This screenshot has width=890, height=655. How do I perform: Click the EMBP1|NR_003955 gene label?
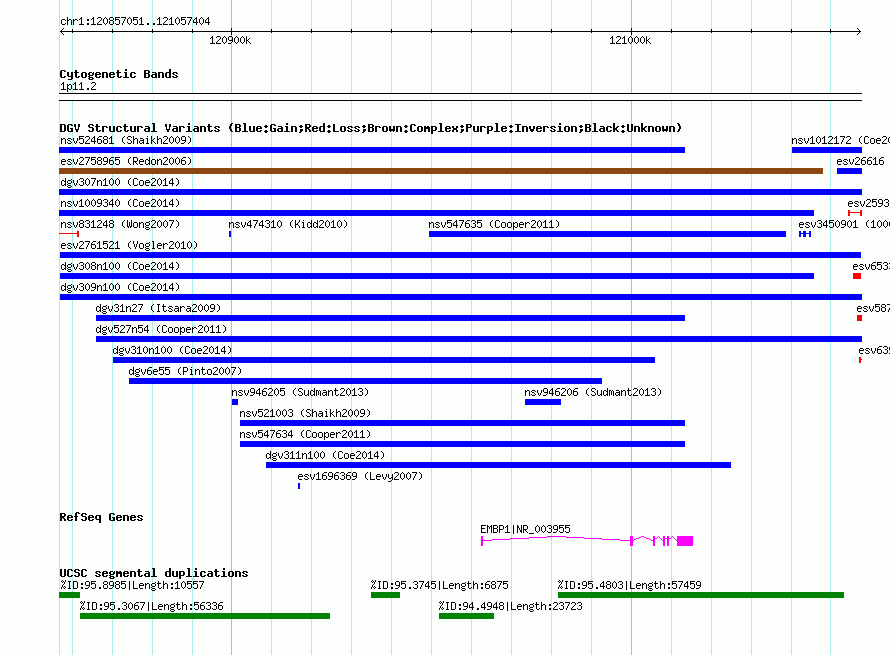[x=525, y=529]
